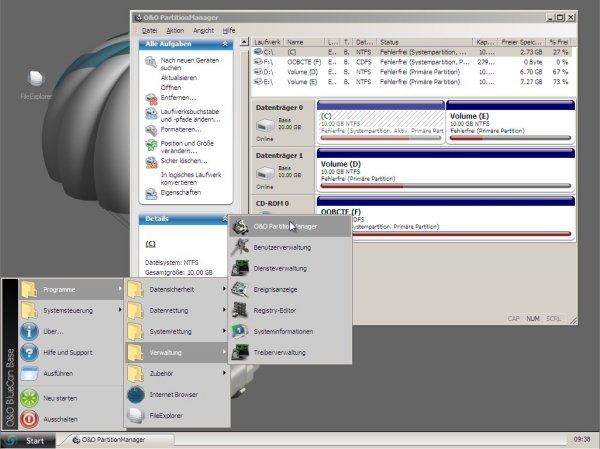Click Position und Größe verändern icon
This screenshot has height=449, width=600.
(x=151, y=145)
